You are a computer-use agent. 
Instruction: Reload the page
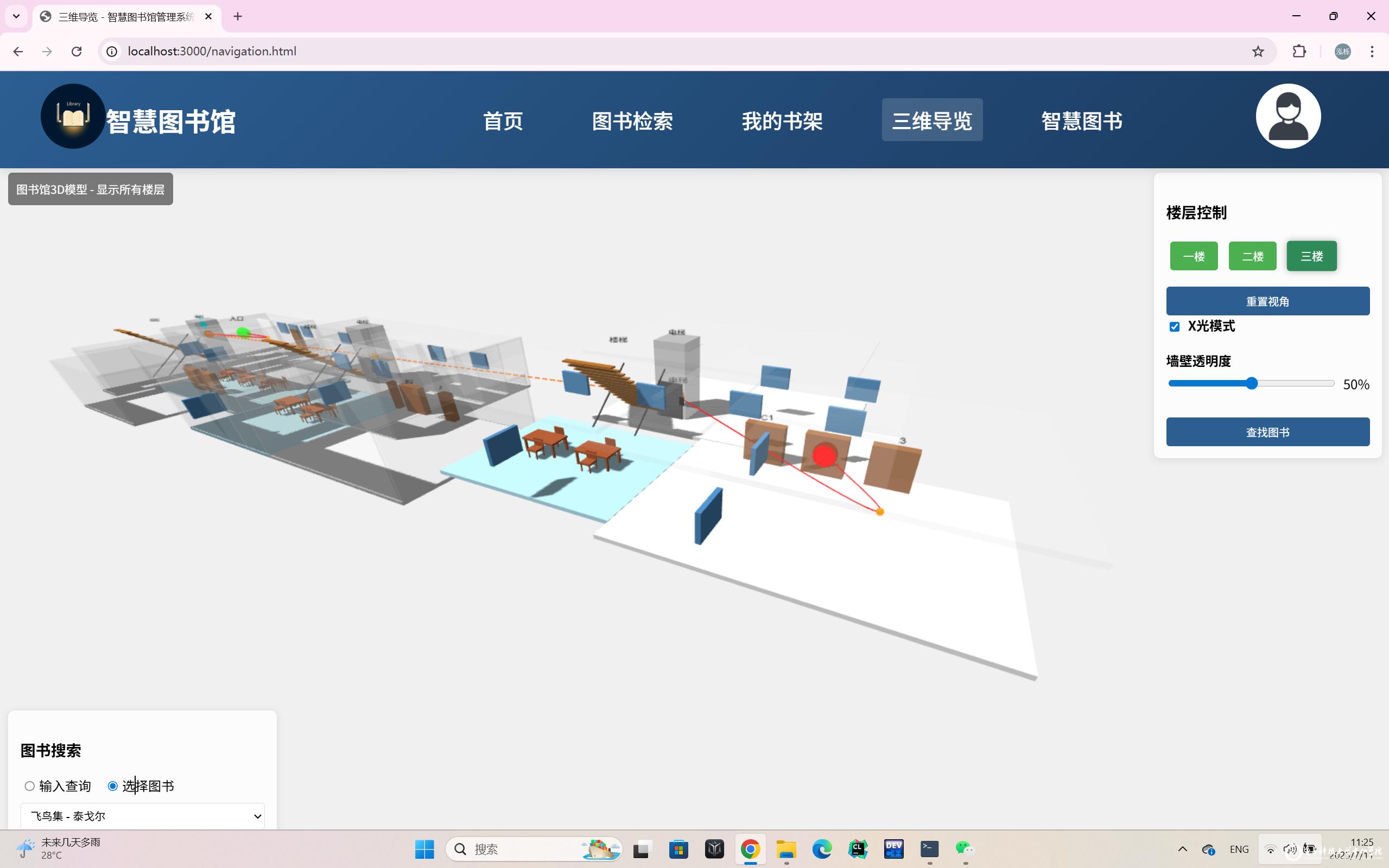(77, 52)
